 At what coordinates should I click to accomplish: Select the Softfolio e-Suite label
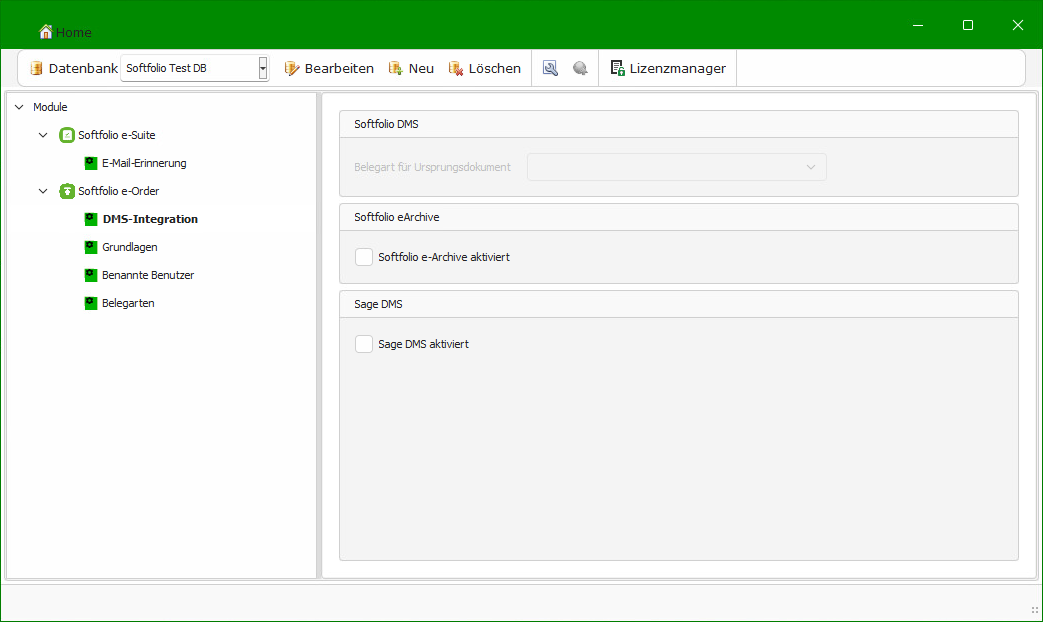116,135
